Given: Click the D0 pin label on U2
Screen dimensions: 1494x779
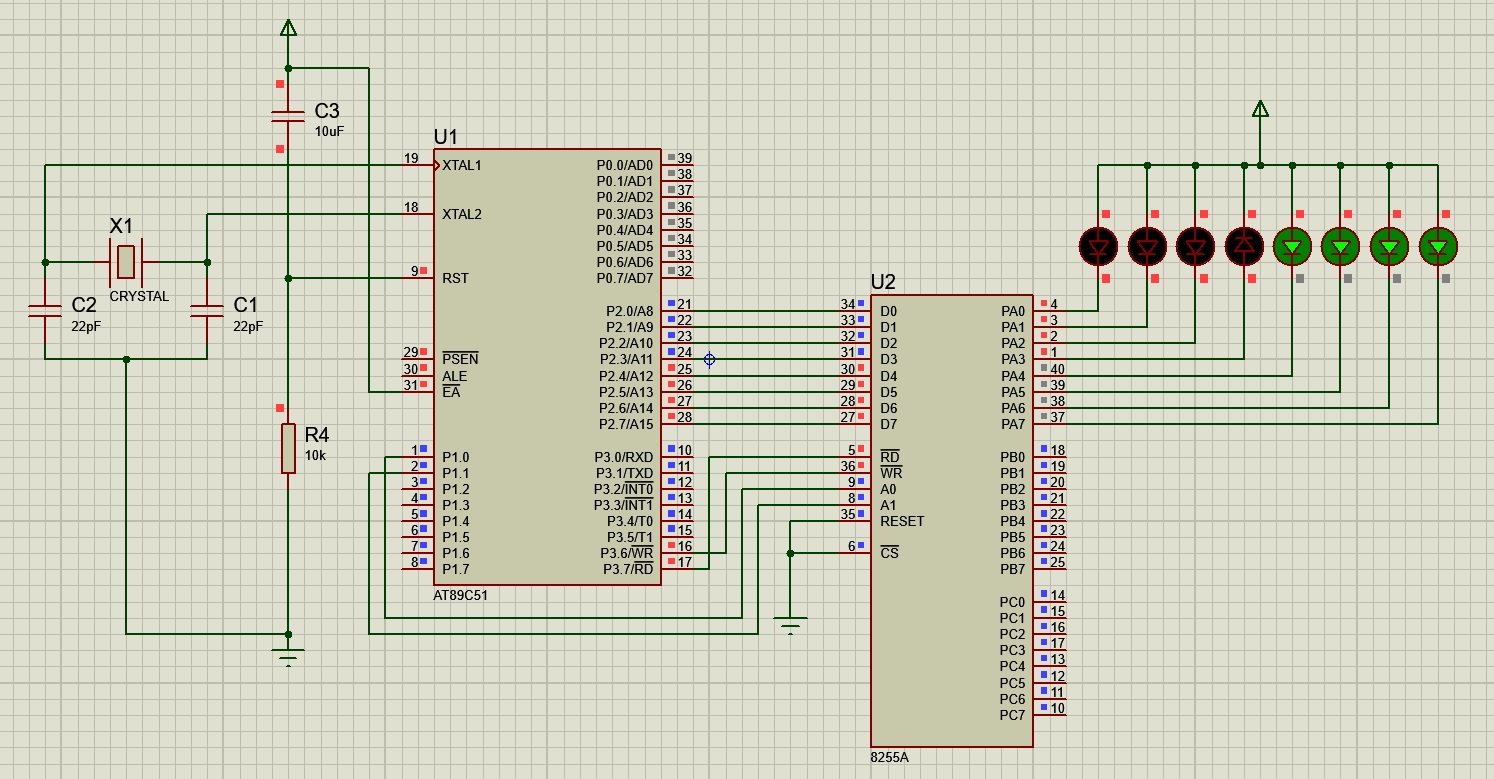Looking at the screenshot, I should (888, 311).
